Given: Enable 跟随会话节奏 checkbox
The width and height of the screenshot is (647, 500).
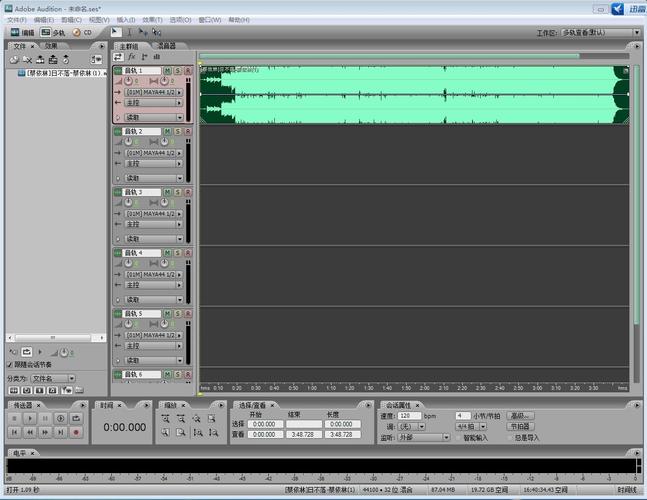Looking at the screenshot, I should click(x=10, y=365).
